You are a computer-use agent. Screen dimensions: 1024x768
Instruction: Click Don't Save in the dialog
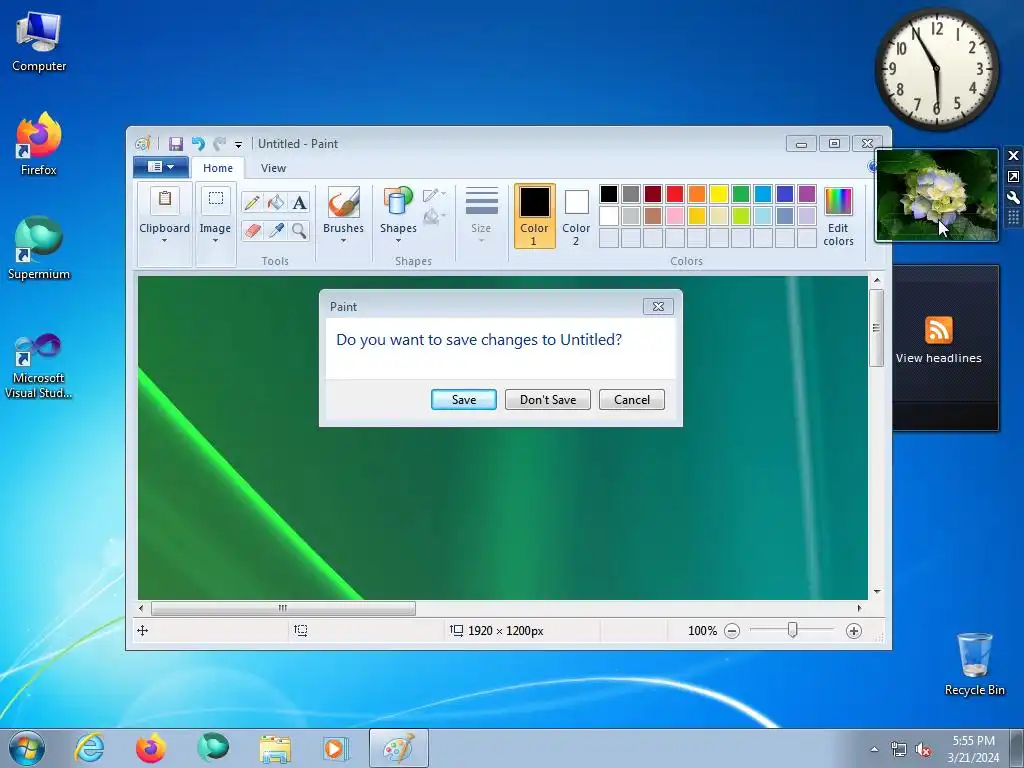point(547,400)
